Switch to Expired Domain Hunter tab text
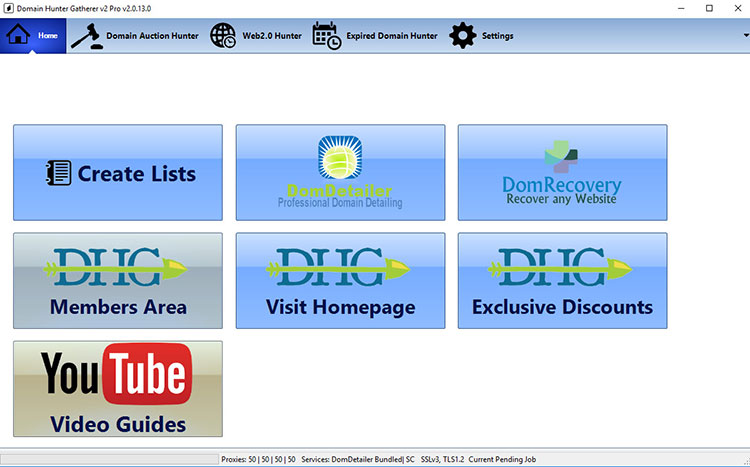The width and height of the screenshot is (750, 467). click(392, 36)
